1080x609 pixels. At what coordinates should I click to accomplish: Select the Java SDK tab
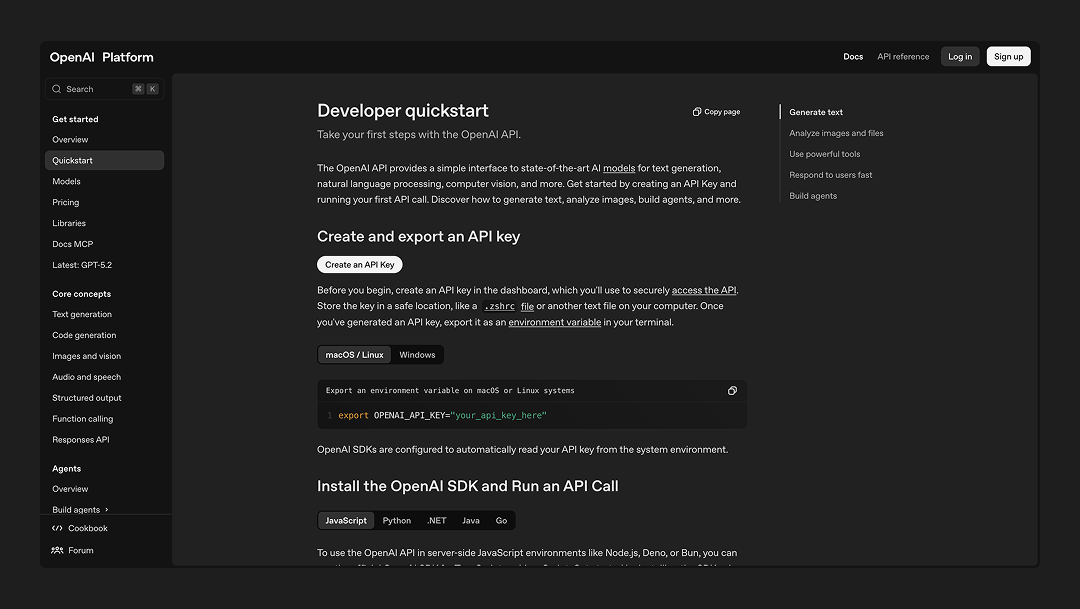pos(470,521)
